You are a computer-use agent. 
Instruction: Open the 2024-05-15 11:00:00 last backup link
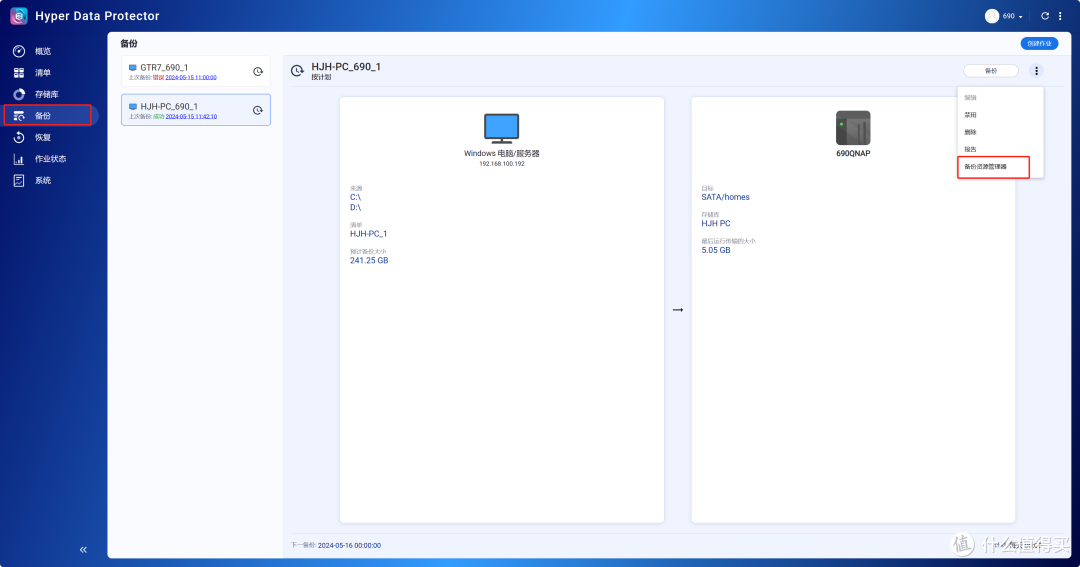click(x=191, y=78)
